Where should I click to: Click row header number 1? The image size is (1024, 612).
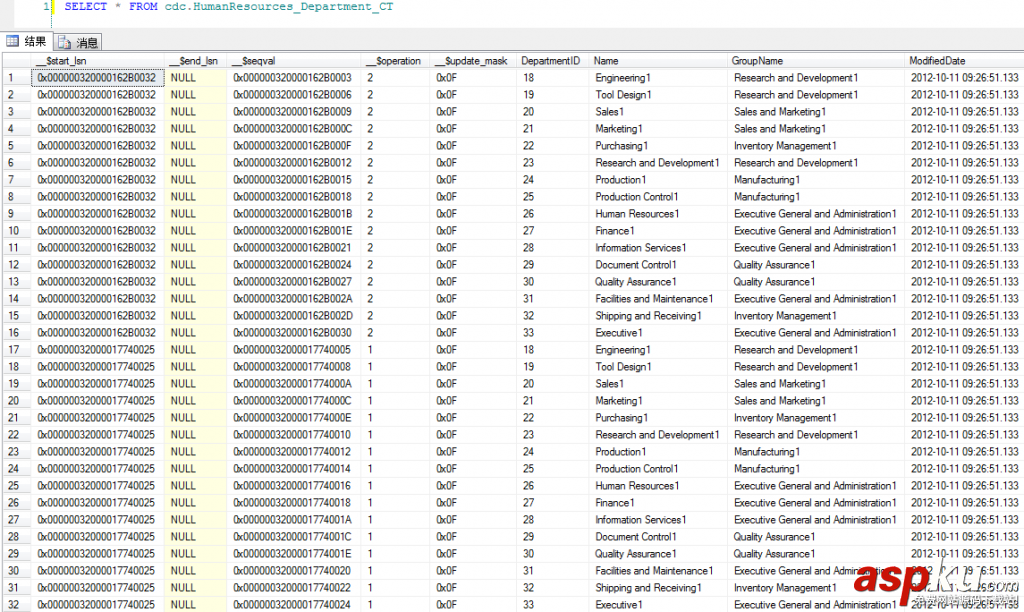point(16,78)
